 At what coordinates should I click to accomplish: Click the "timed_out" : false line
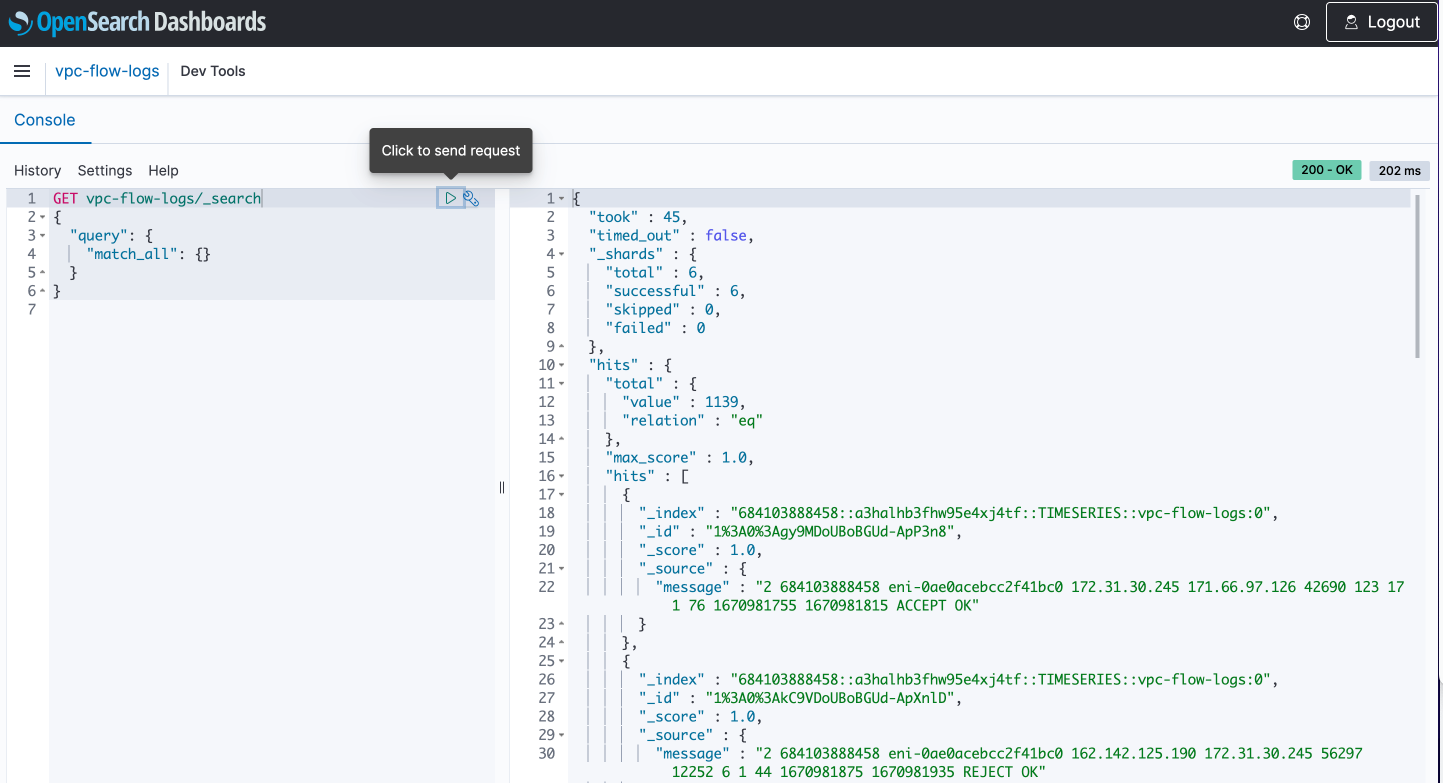pos(671,235)
